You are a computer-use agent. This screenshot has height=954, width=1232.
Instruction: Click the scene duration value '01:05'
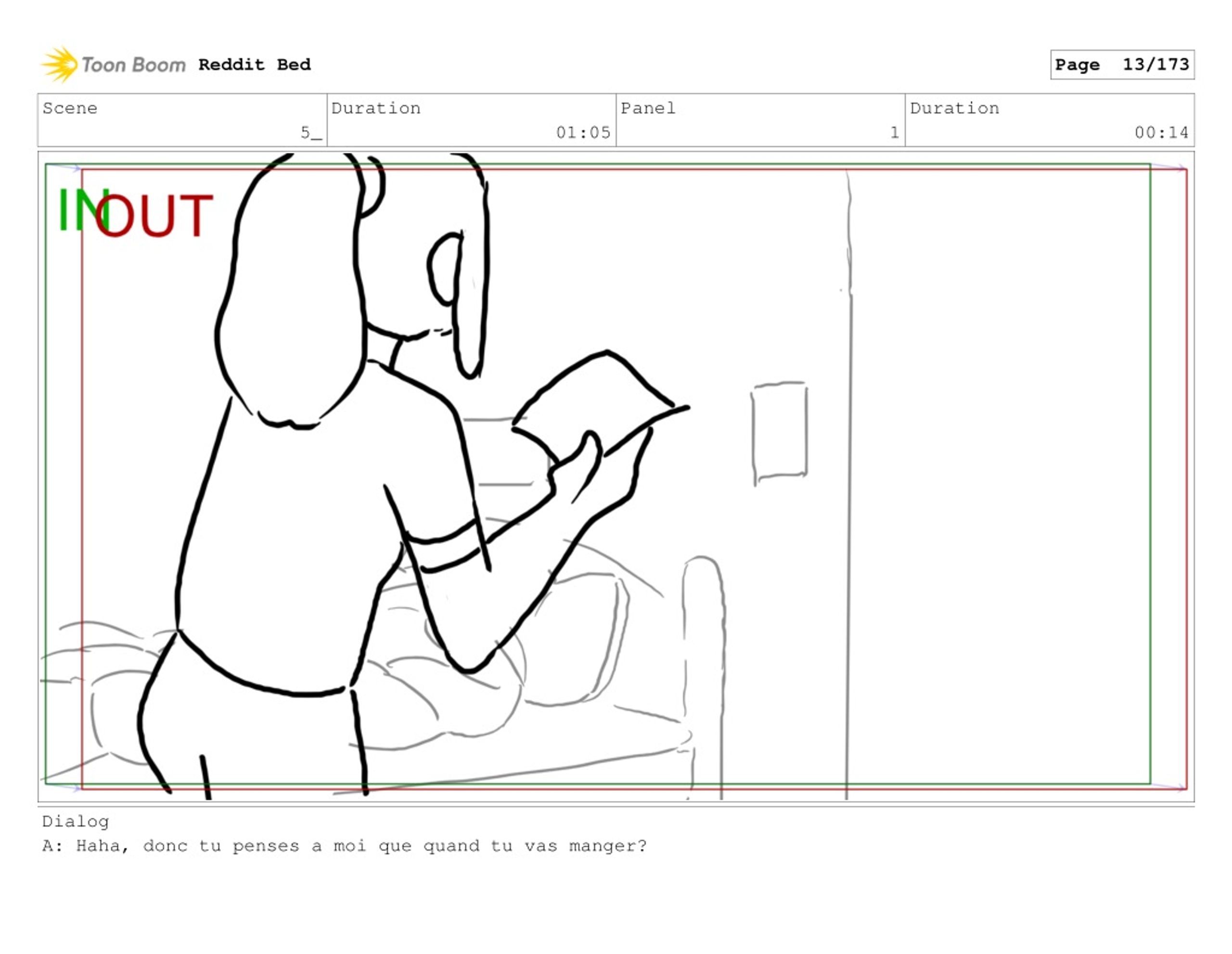(583, 132)
